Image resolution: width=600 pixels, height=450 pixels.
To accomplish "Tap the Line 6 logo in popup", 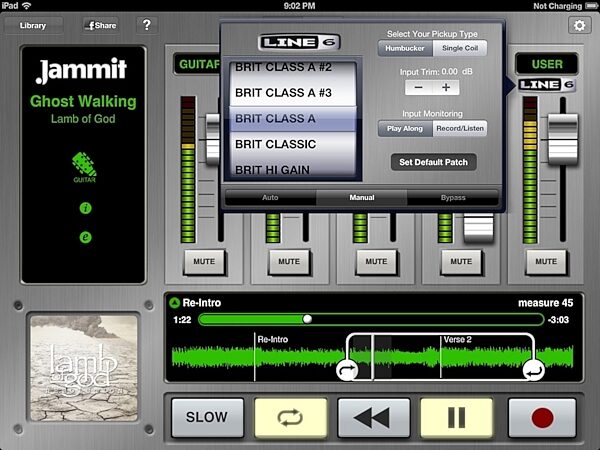I will pyautogui.click(x=299, y=42).
